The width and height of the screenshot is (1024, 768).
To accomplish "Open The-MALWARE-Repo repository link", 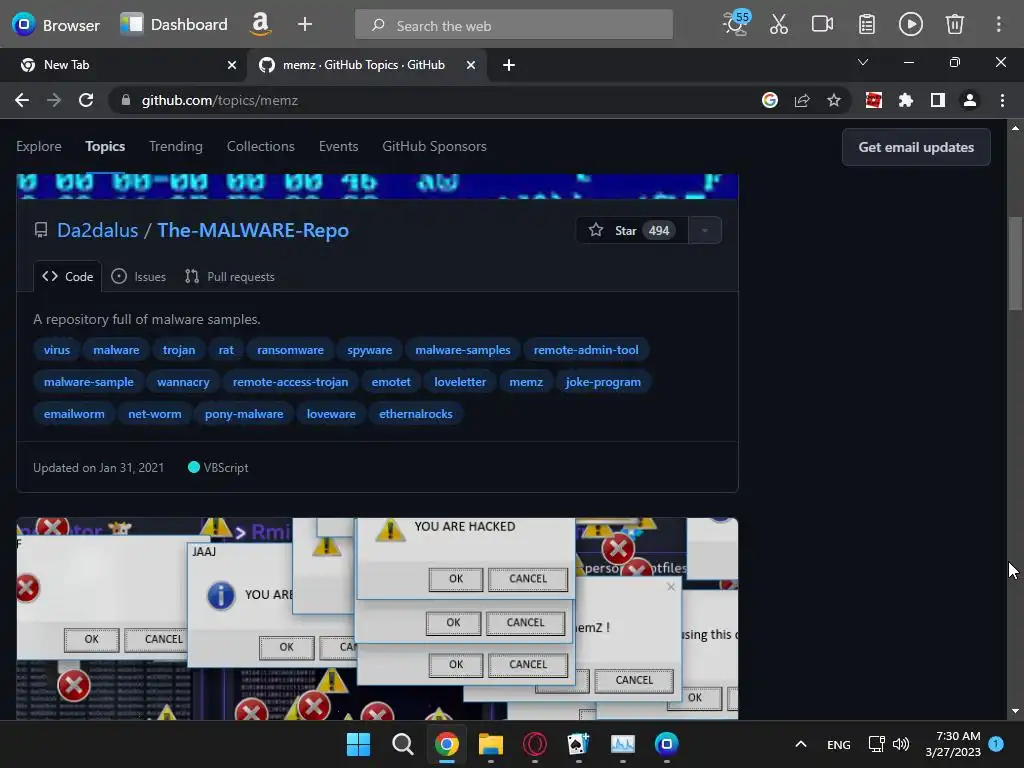I will (253, 230).
